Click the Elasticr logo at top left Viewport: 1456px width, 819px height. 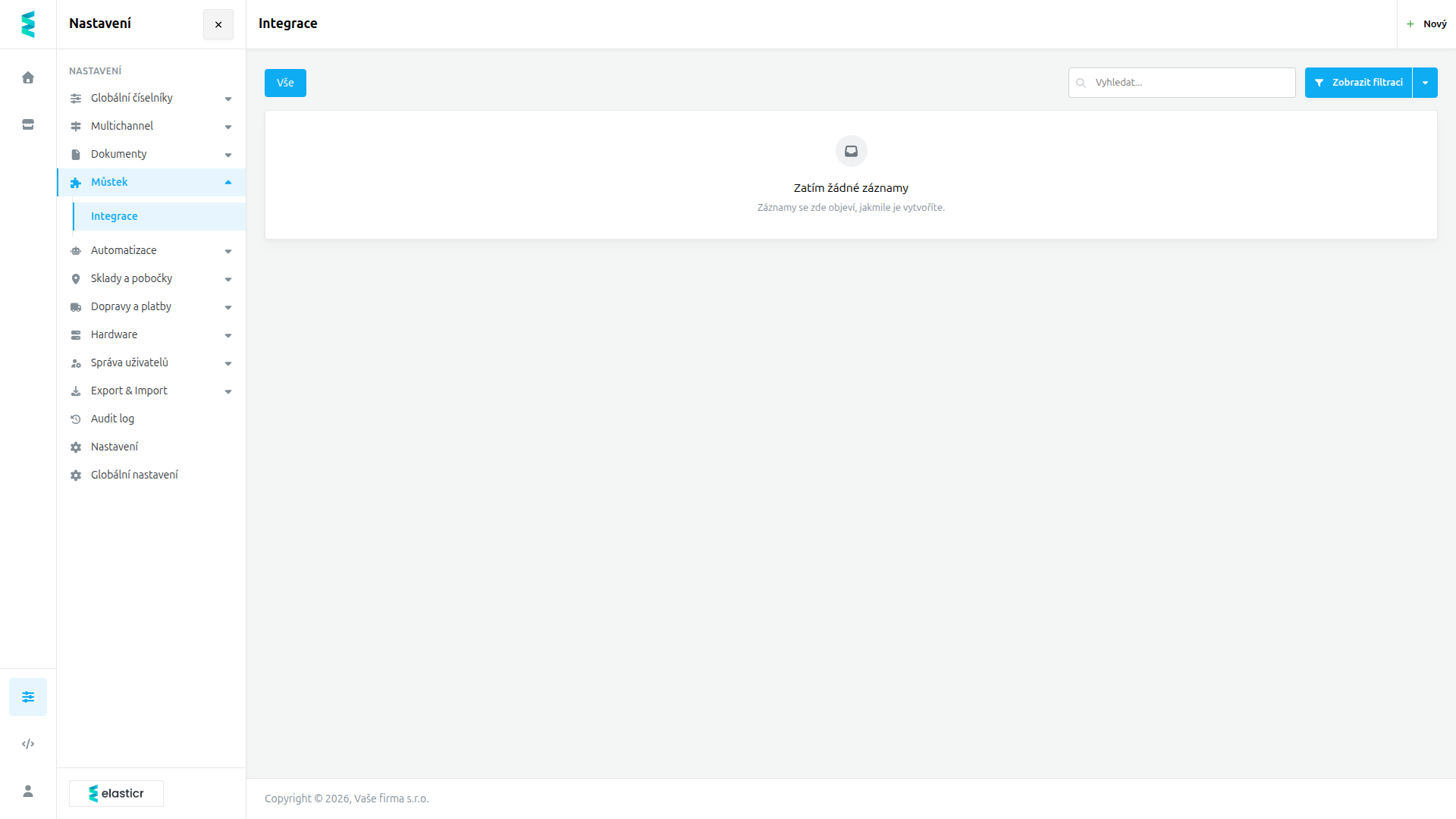pos(28,24)
